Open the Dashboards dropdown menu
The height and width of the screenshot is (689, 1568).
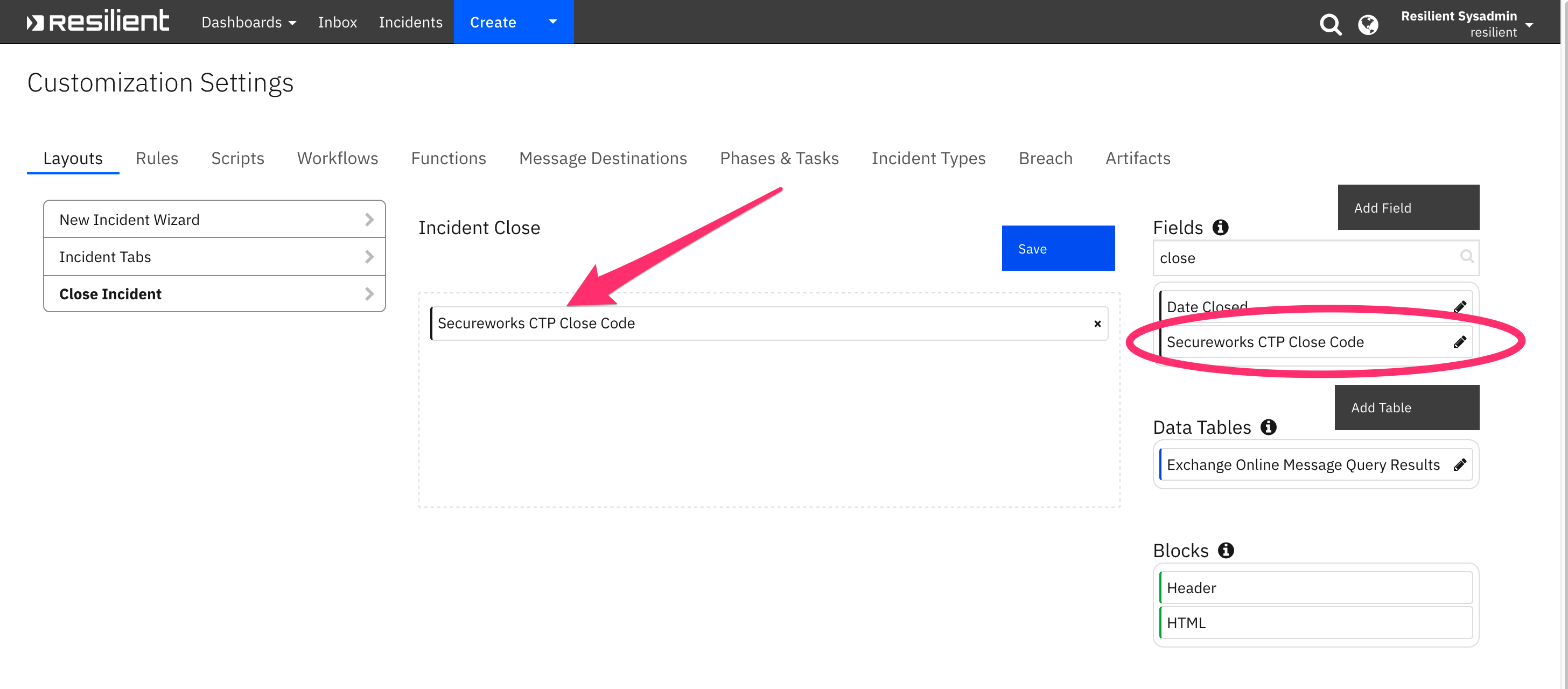tap(248, 23)
